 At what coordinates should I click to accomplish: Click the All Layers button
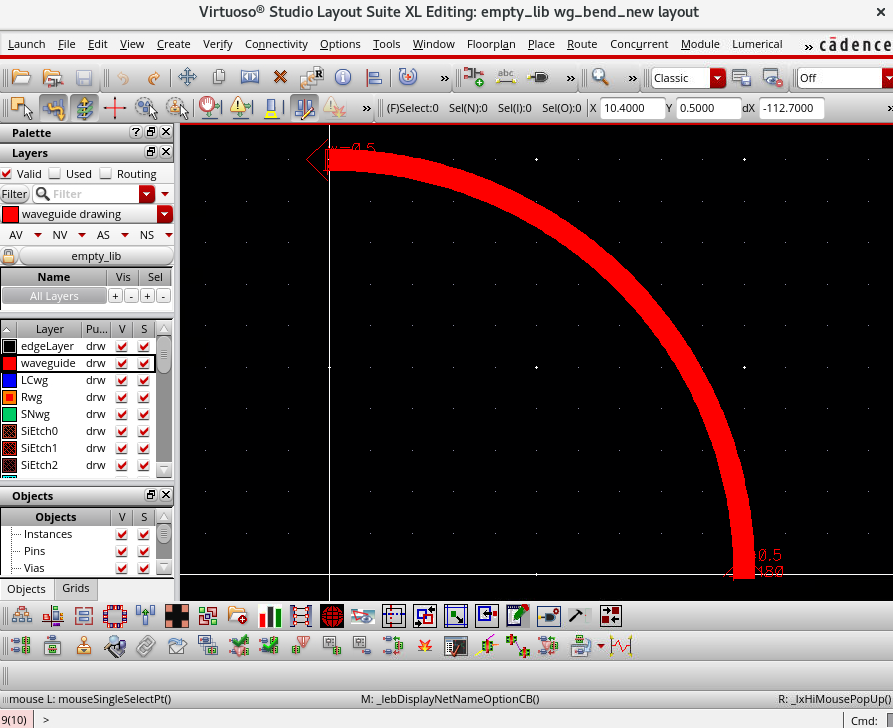[54, 296]
